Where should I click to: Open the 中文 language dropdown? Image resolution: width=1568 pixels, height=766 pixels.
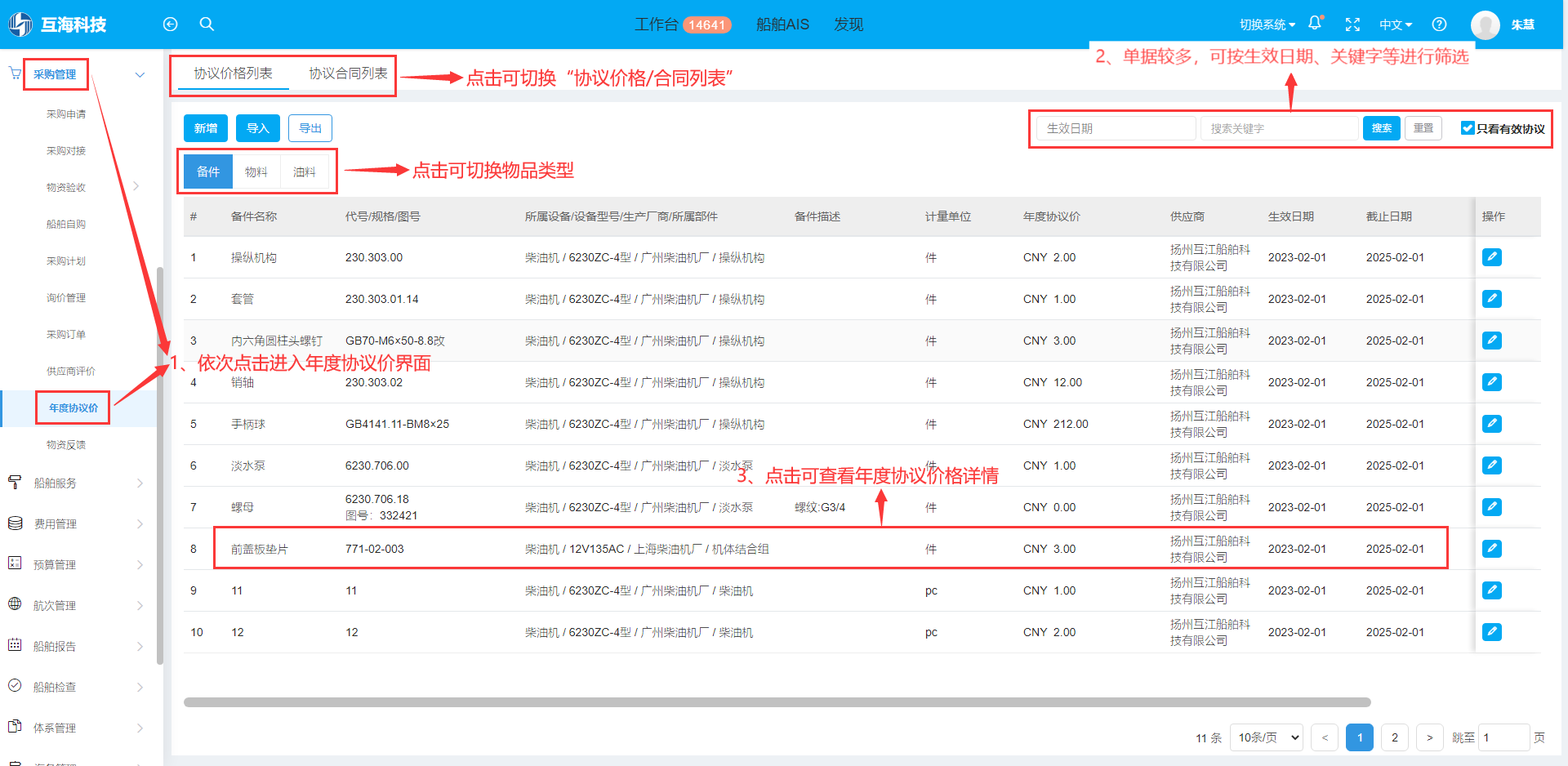[x=1396, y=24]
